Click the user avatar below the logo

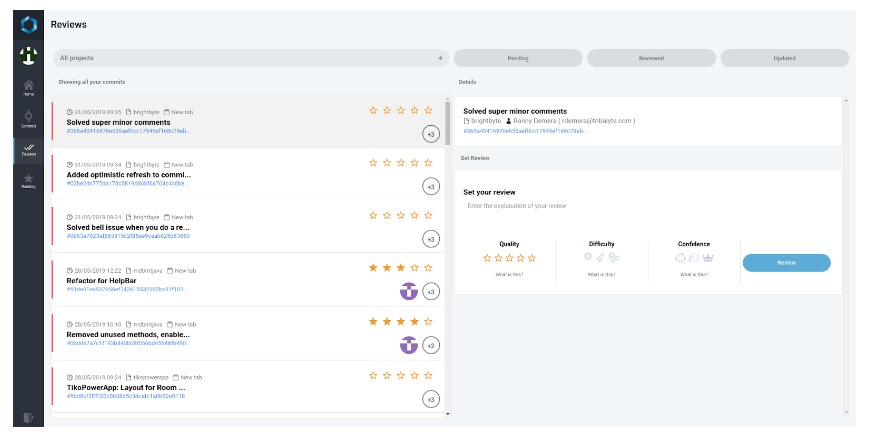pyautogui.click(x=29, y=56)
